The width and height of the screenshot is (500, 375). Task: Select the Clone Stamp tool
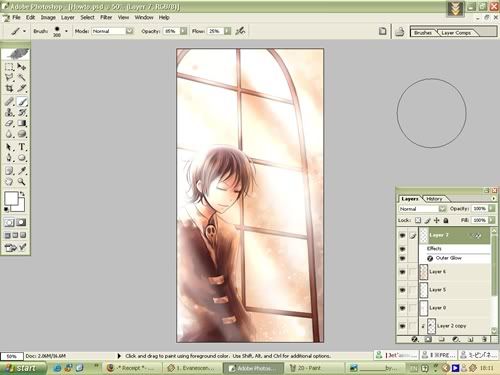pyautogui.click(x=9, y=112)
